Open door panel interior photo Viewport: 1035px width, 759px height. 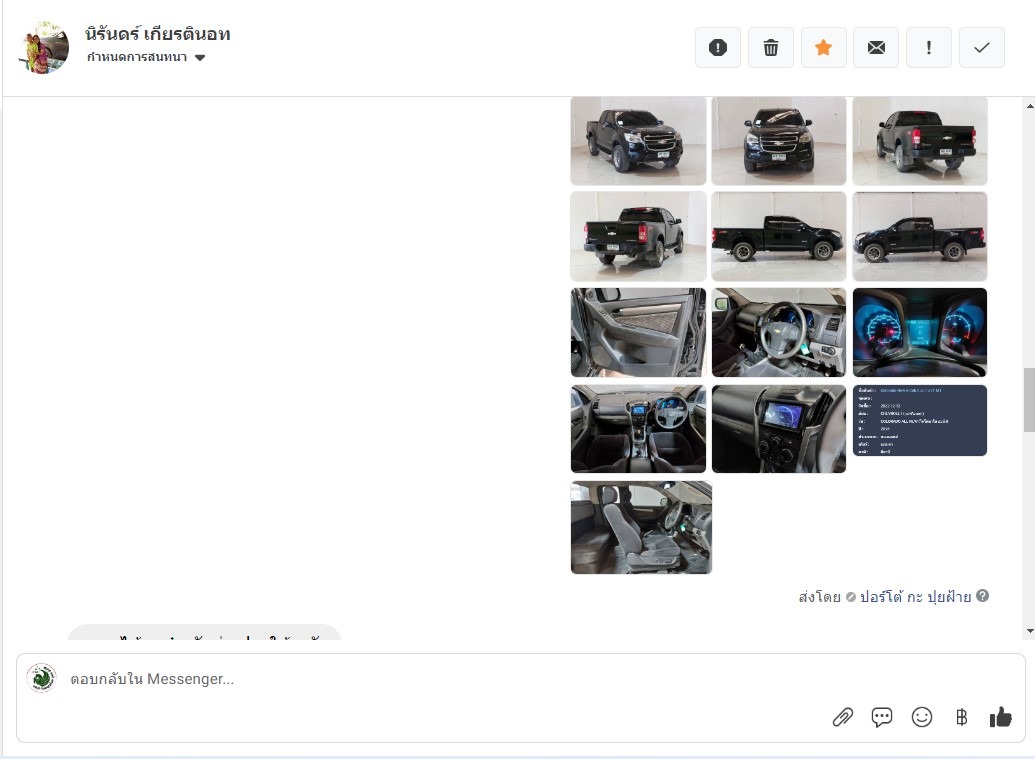pos(638,333)
